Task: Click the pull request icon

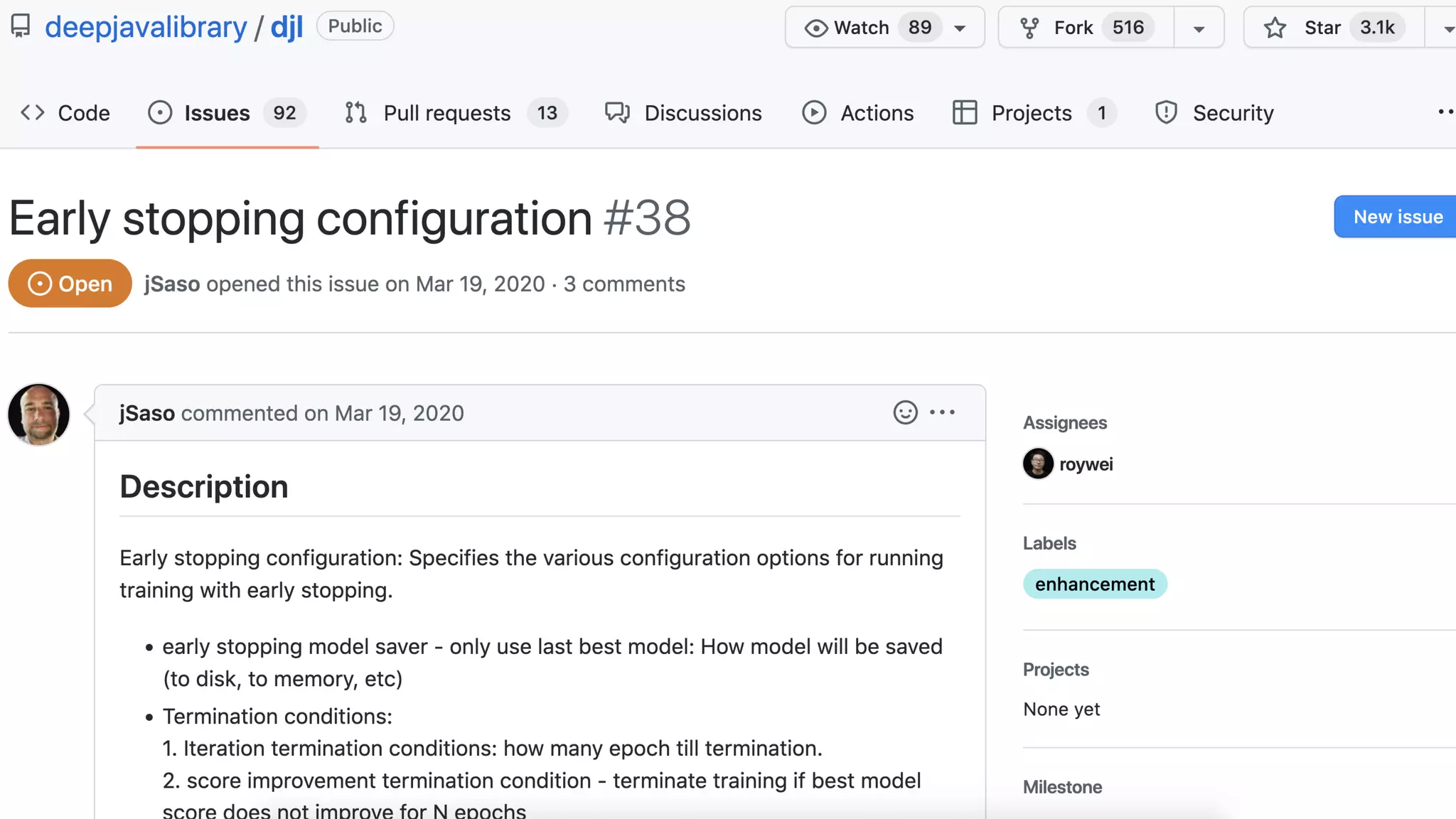Action: pyautogui.click(x=355, y=112)
